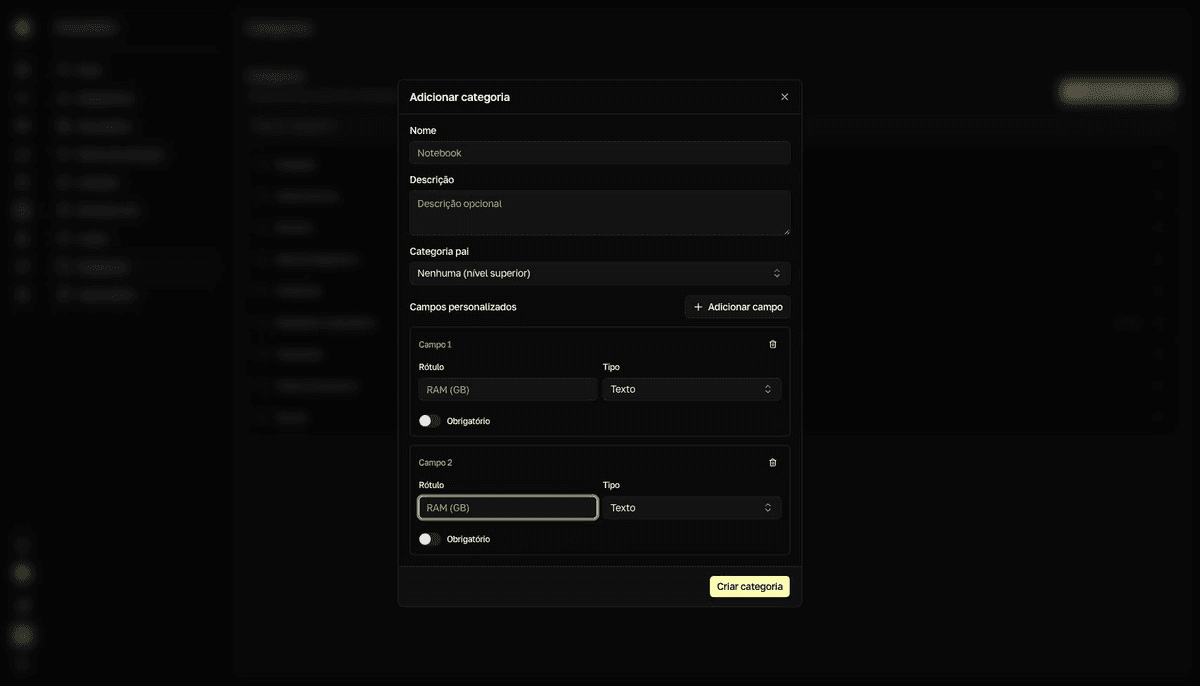Screen dimensions: 1200x686
Task: Click the Criar categoria button
Action: 750,586
